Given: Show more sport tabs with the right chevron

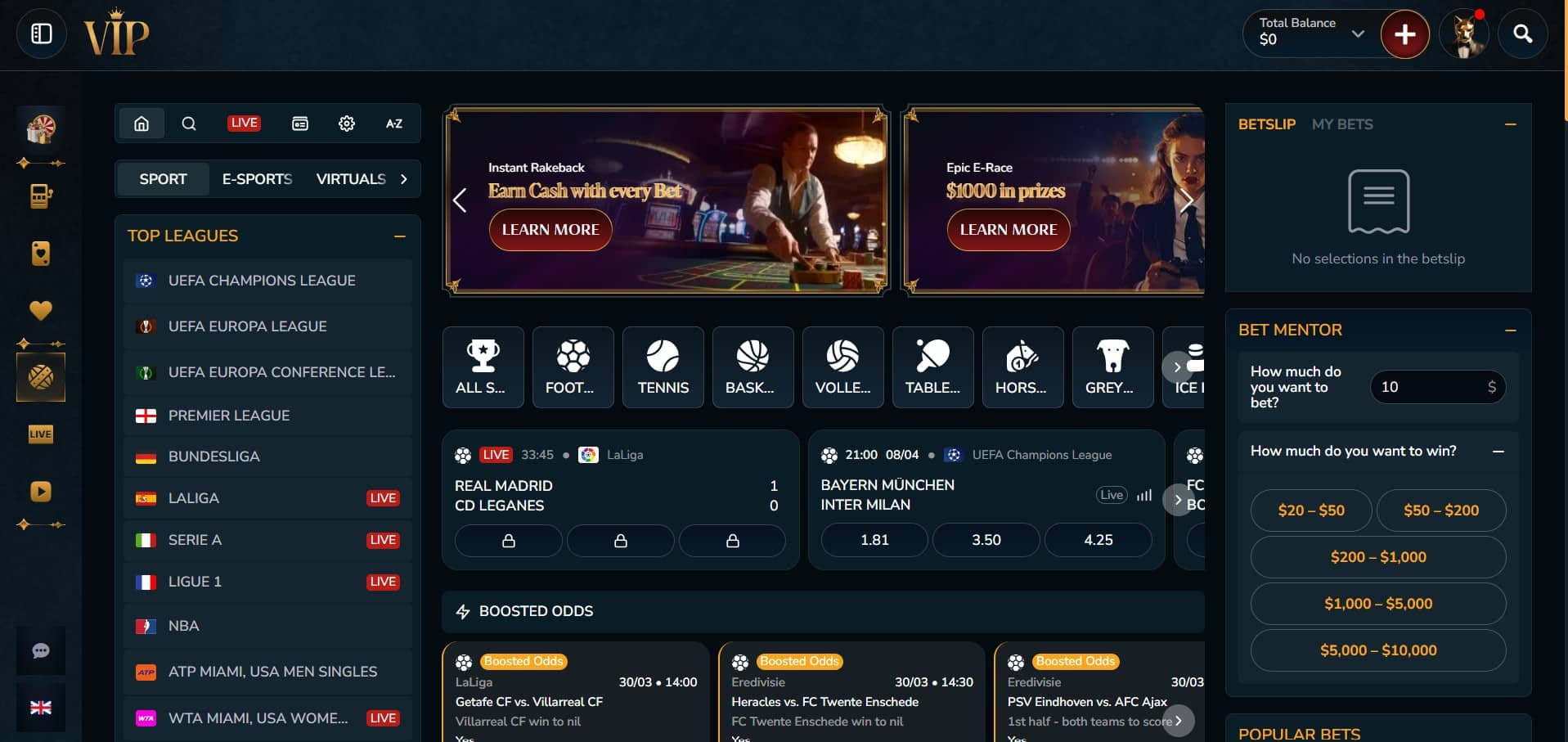Looking at the screenshot, I should (x=403, y=179).
